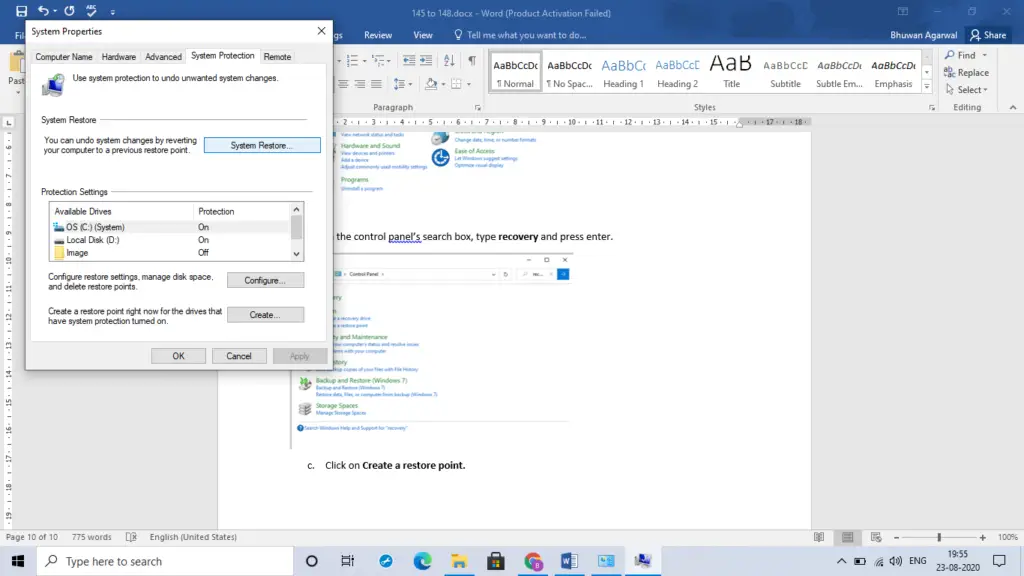Zoom out with the minus button in Word
This screenshot has height=576, width=1024.
897,537
